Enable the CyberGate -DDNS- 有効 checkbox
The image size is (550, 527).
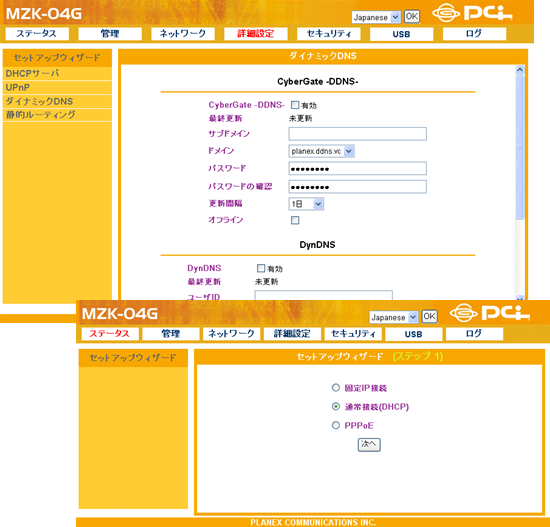[295, 105]
